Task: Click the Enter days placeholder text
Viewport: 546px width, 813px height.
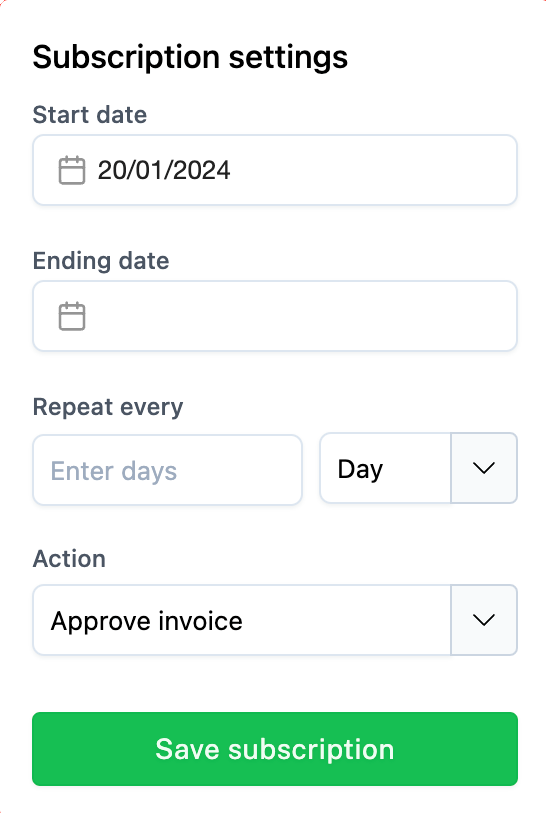Action: pos(114,471)
